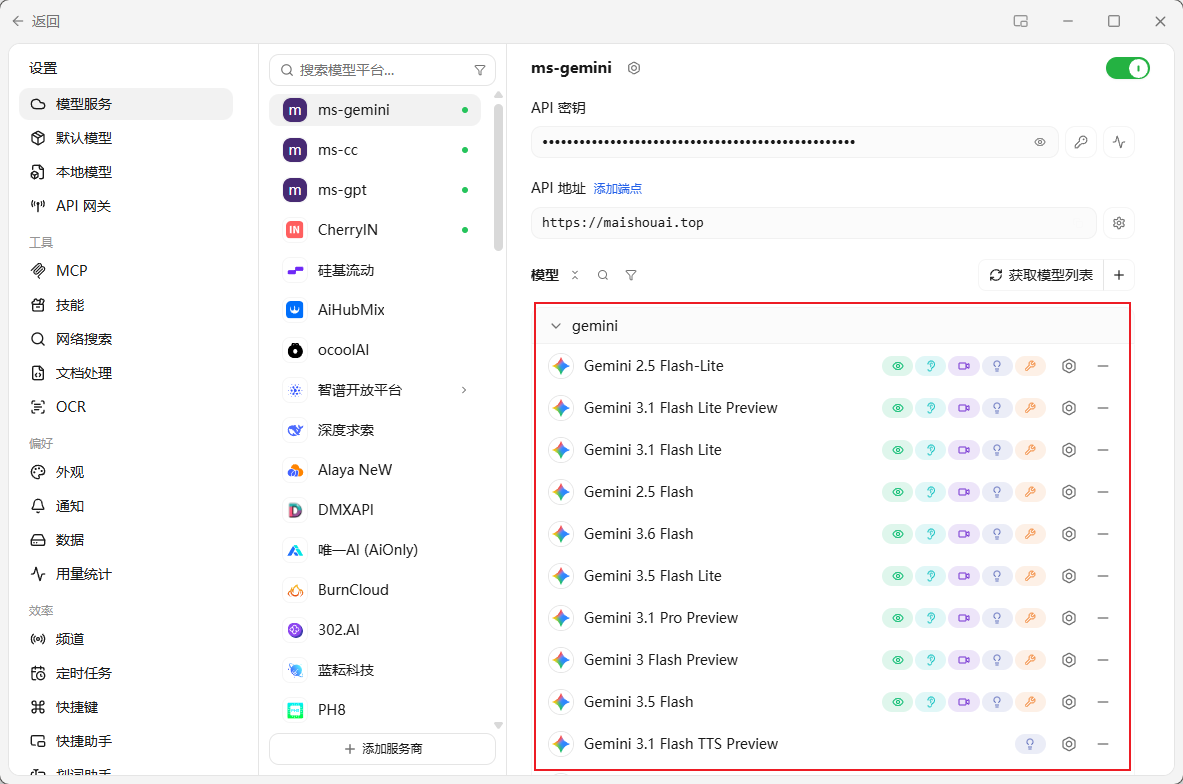Add a model with the plus button
Screen dimensions: 1183x784
coord(1119,275)
